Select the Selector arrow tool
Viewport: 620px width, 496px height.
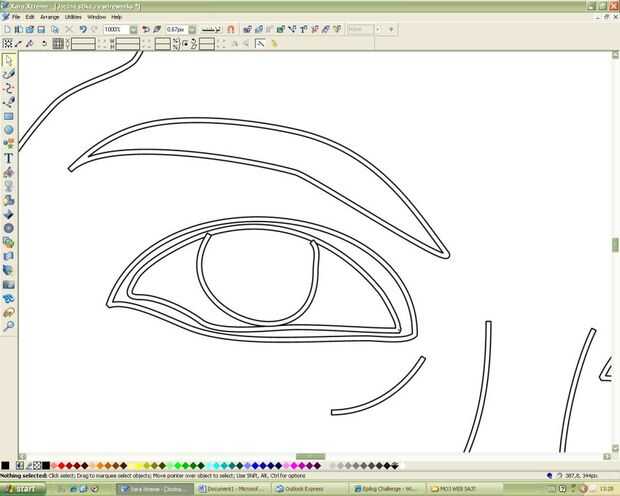click(x=8, y=61)
